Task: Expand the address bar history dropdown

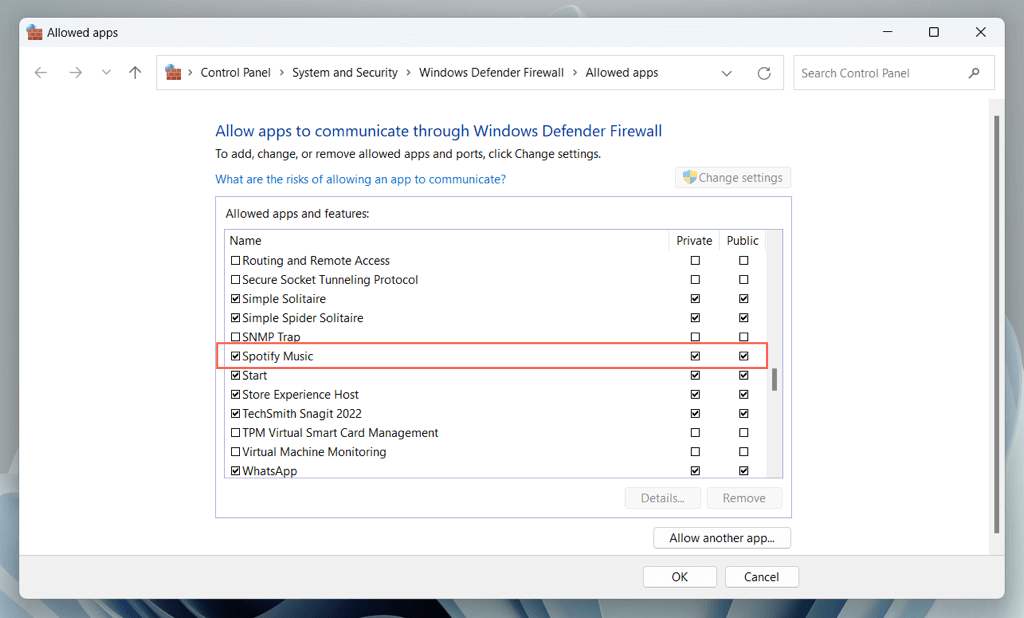Action: pyautogui.click(x=727, y=73)
